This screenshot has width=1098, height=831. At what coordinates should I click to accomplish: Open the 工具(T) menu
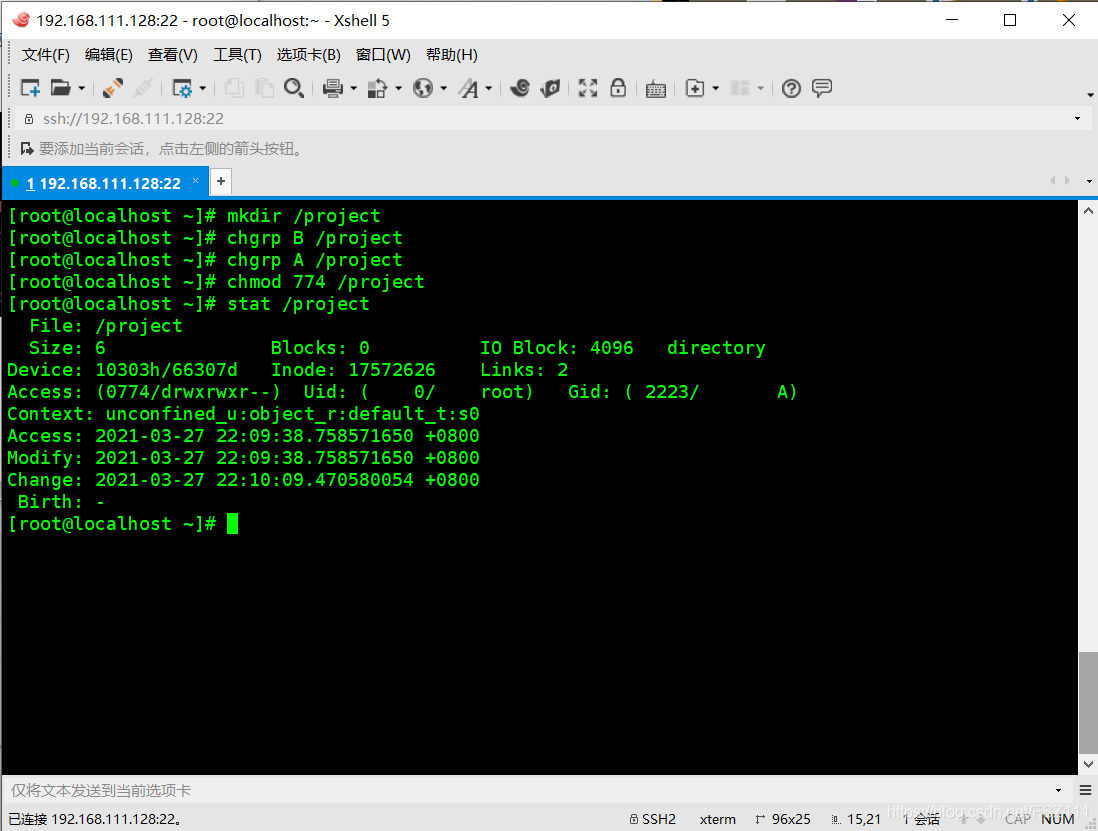(237, 55)
